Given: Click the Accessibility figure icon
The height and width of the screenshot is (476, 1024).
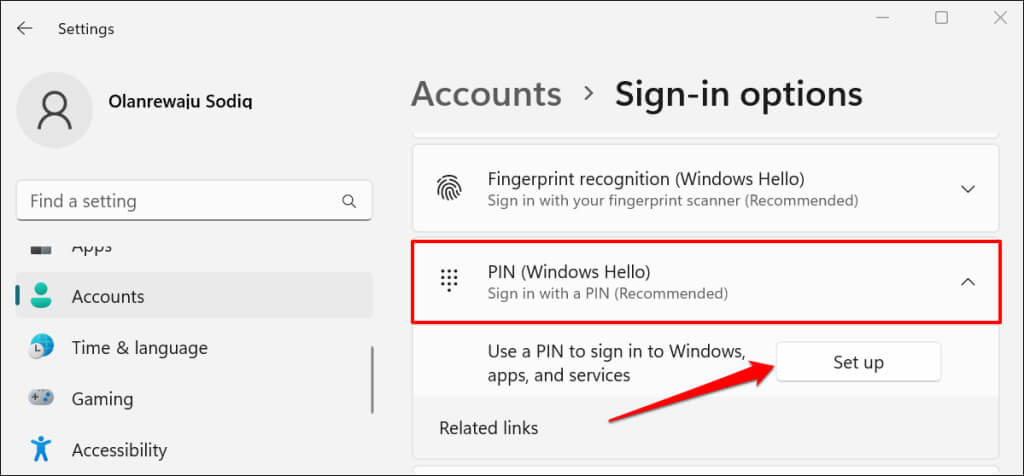Looking at the screenshot, I should [42, 450].
